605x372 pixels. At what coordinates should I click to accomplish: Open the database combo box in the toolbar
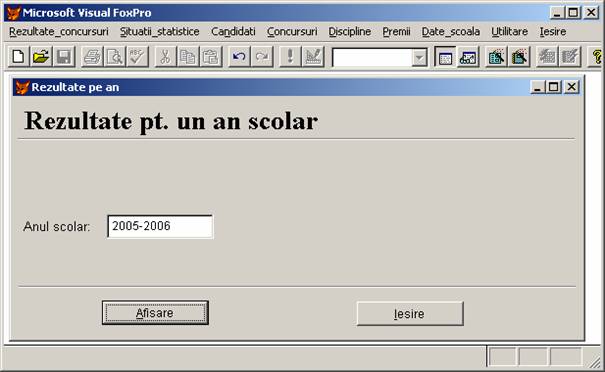coord(419,58)
